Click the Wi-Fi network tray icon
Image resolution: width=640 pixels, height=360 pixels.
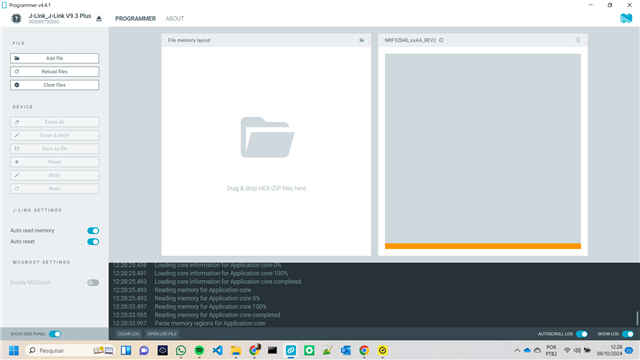[567, 350]
